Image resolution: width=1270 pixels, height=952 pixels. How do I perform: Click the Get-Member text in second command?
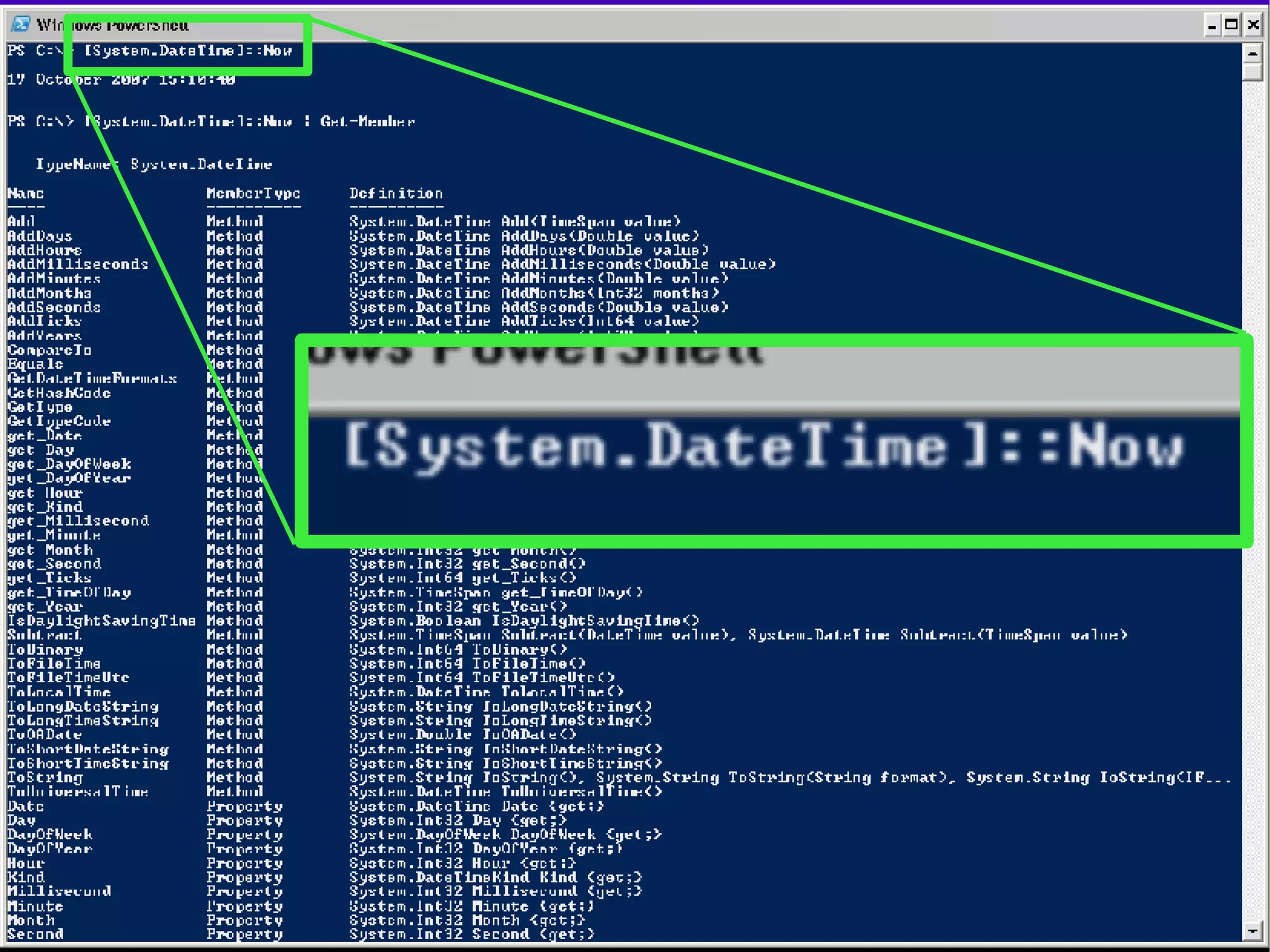[367, 122]
